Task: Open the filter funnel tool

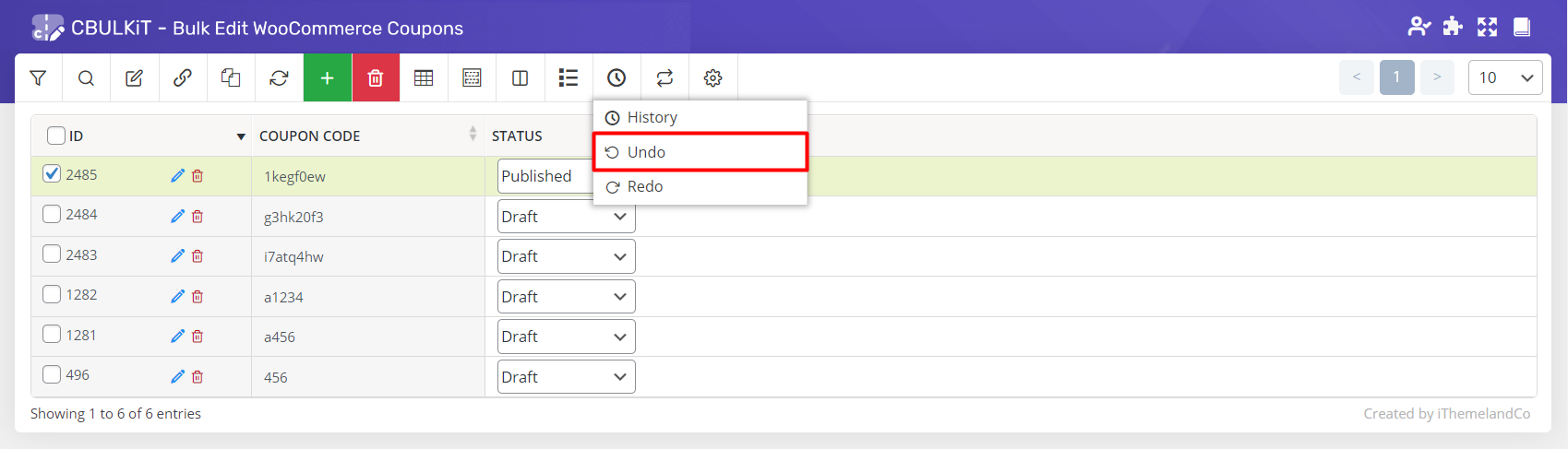Action: coord(38,78)
